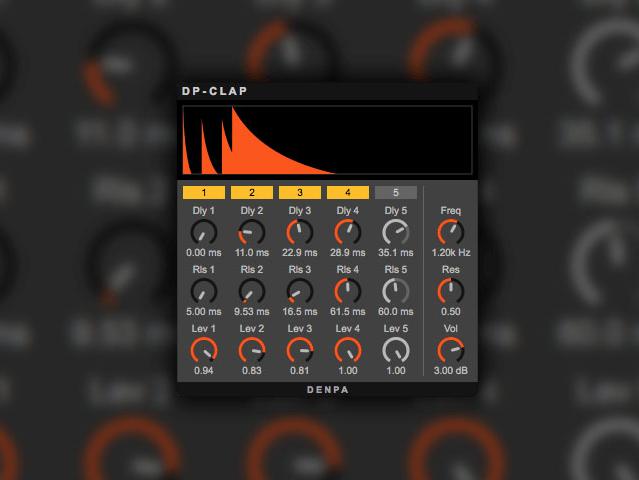Click the DP-CLAP title text

215,91
